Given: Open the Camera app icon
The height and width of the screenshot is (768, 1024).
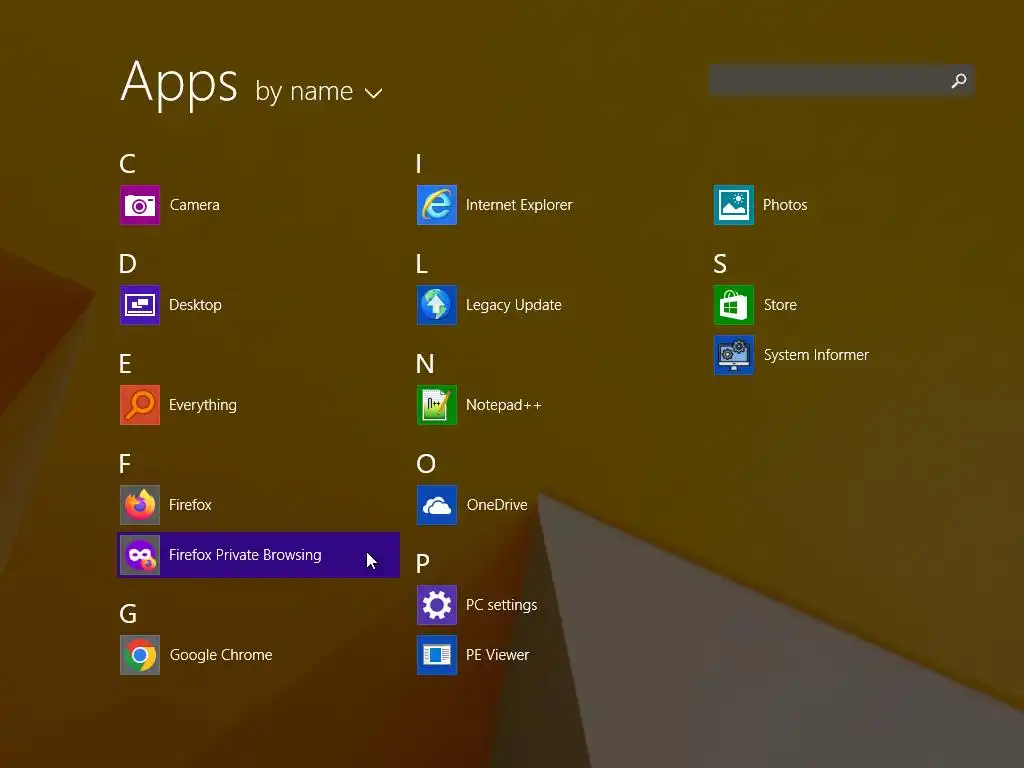Looking at the screenshot, I should coord(140,205).
